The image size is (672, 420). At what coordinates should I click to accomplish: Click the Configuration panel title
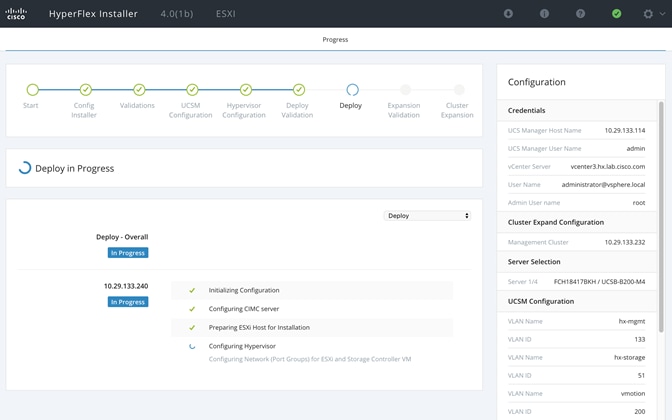[x=537, y=82]
